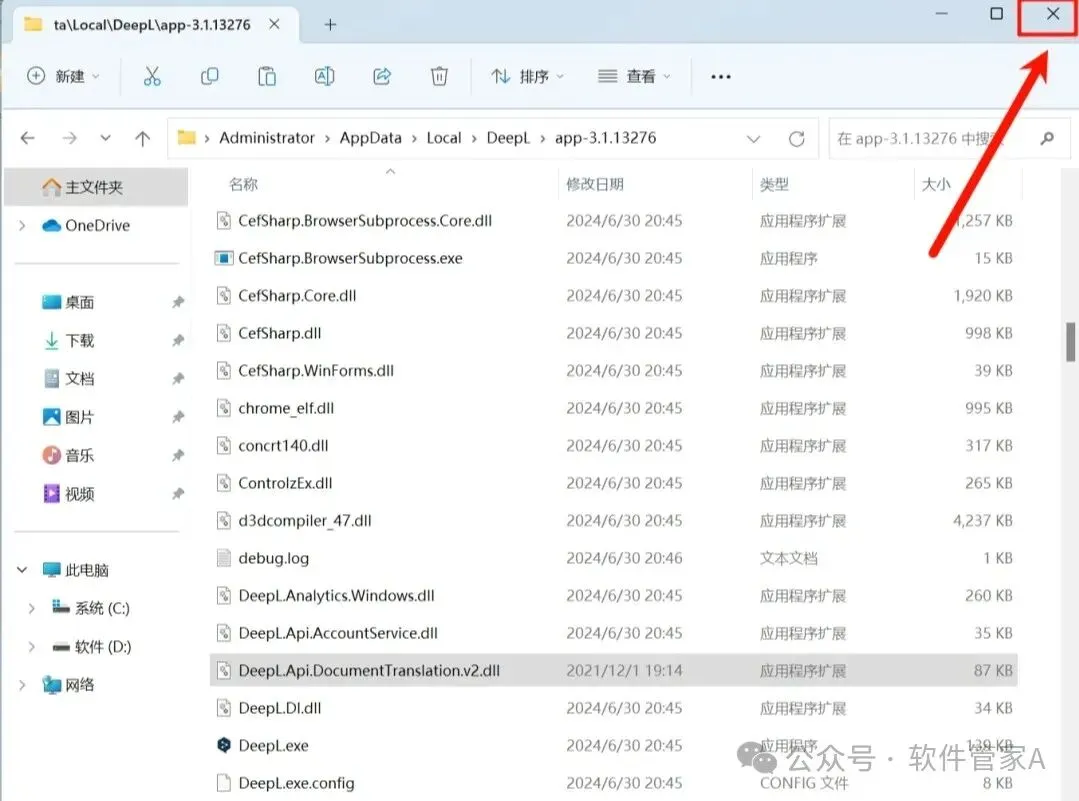Expand the address bar history dropdown

tap(754, 139)
